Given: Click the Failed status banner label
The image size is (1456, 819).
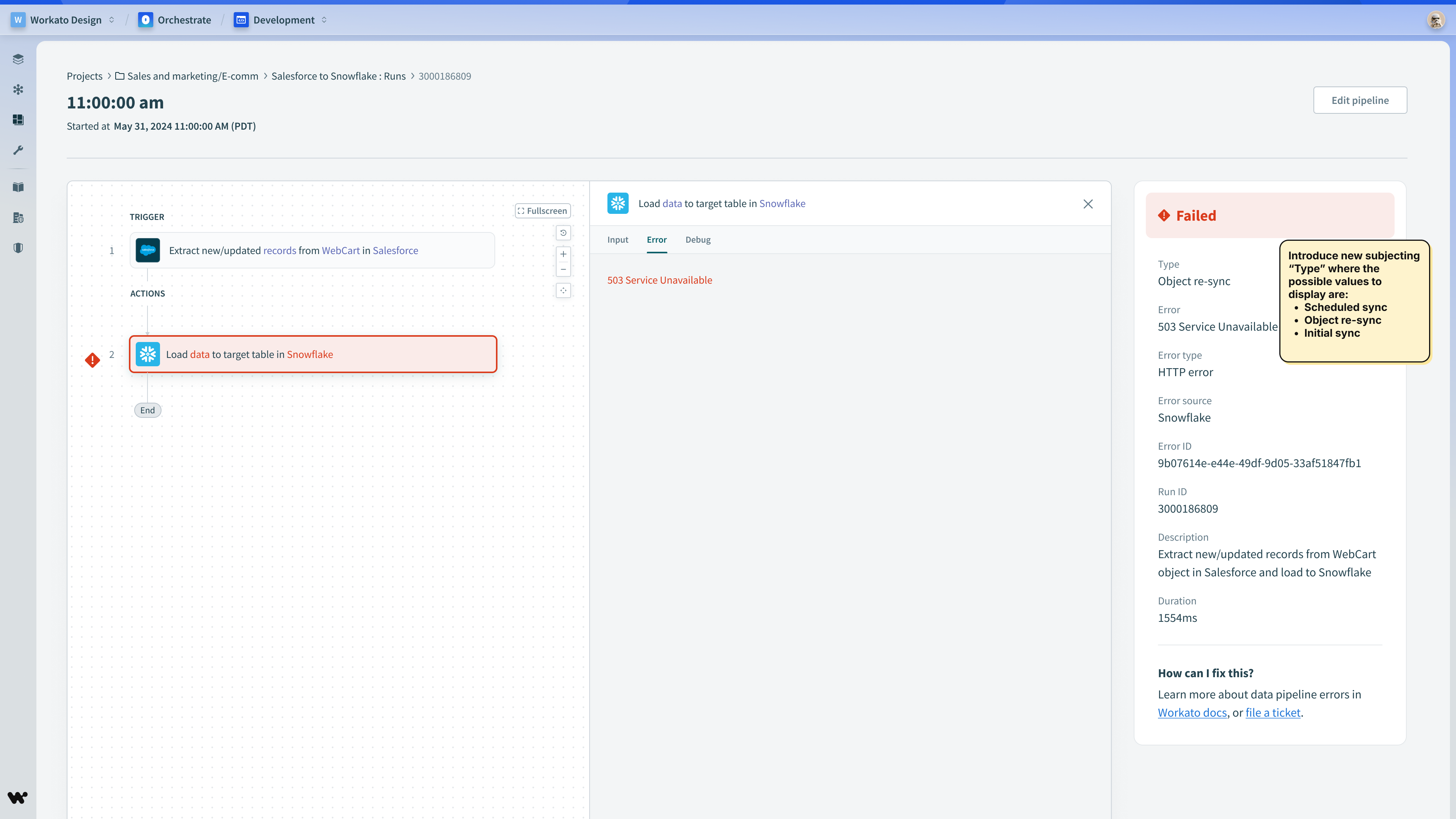Looking at the screenshot, I should tap(1196, 215).
